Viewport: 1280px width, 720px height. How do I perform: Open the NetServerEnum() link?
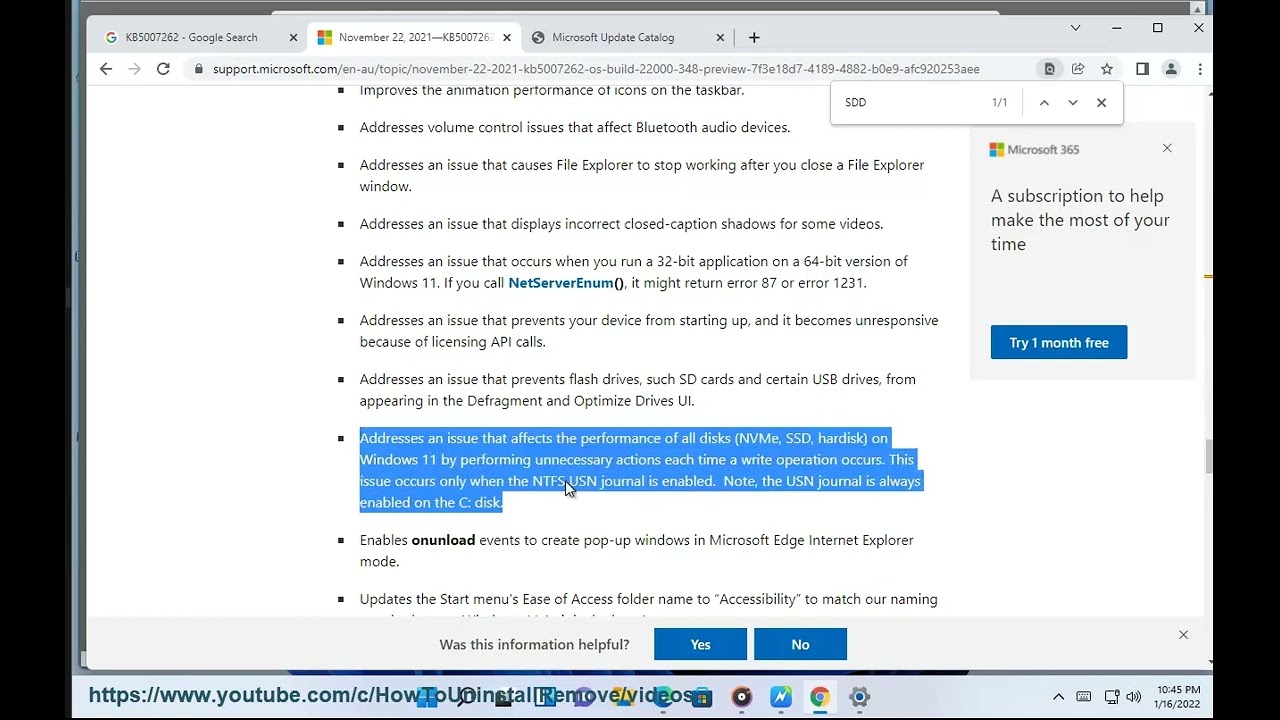click(x=566, y=283)
